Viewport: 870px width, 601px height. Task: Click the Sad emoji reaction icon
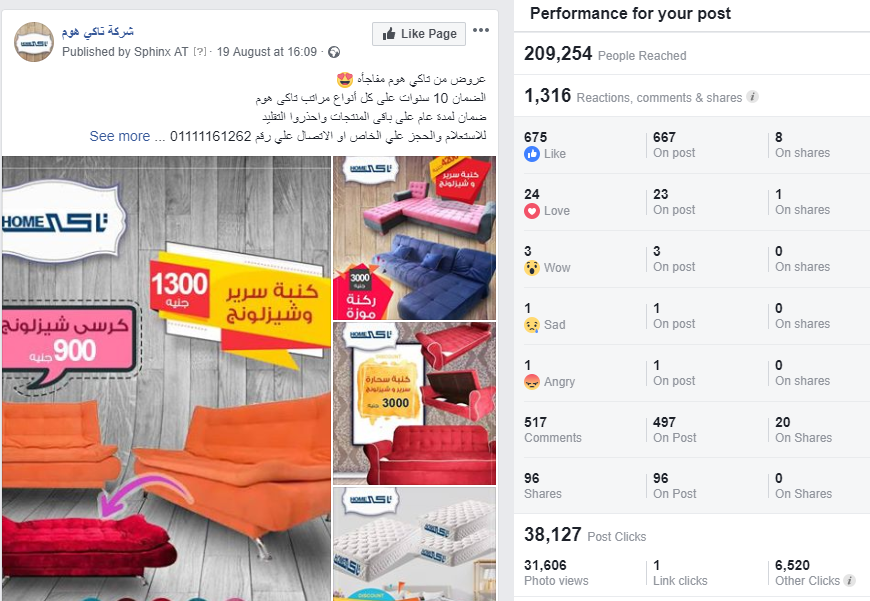(532, 325)
